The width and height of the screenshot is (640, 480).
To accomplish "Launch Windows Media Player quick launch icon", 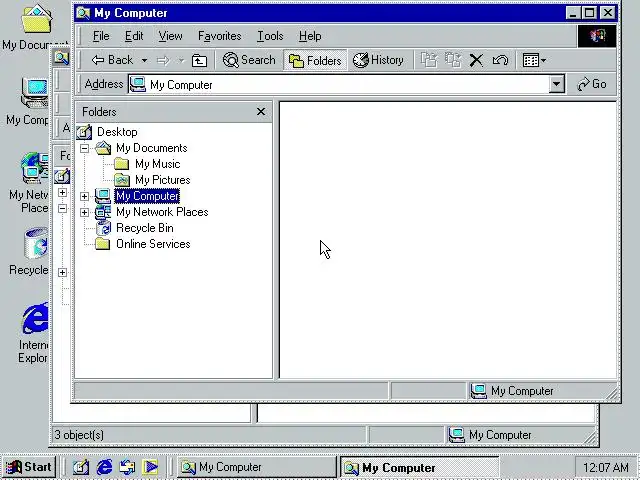I will pyautogui.click(x=150, y=467).
